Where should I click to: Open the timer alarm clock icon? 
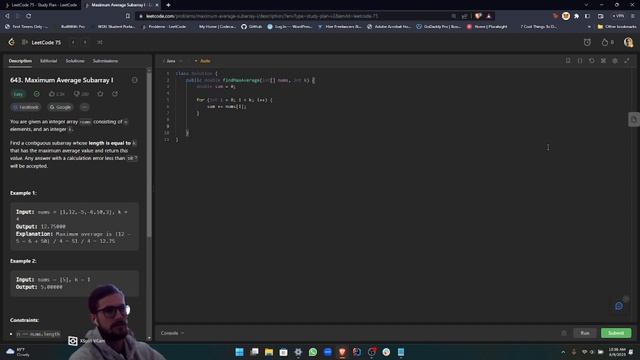(x=587, y=42)
